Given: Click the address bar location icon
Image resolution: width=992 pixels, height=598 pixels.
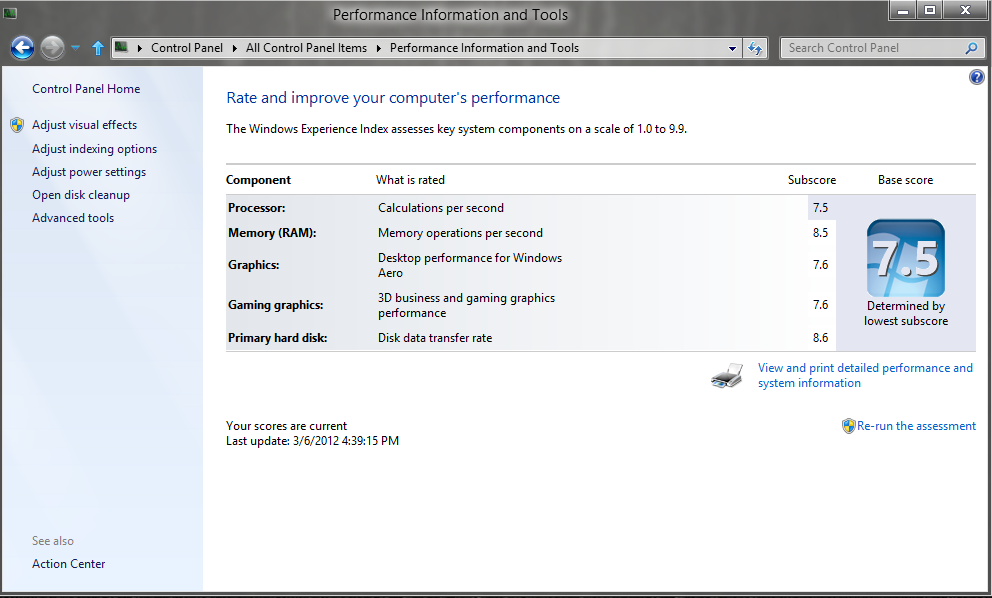Looking at the screenshot, I should click(x=121, y=47).
